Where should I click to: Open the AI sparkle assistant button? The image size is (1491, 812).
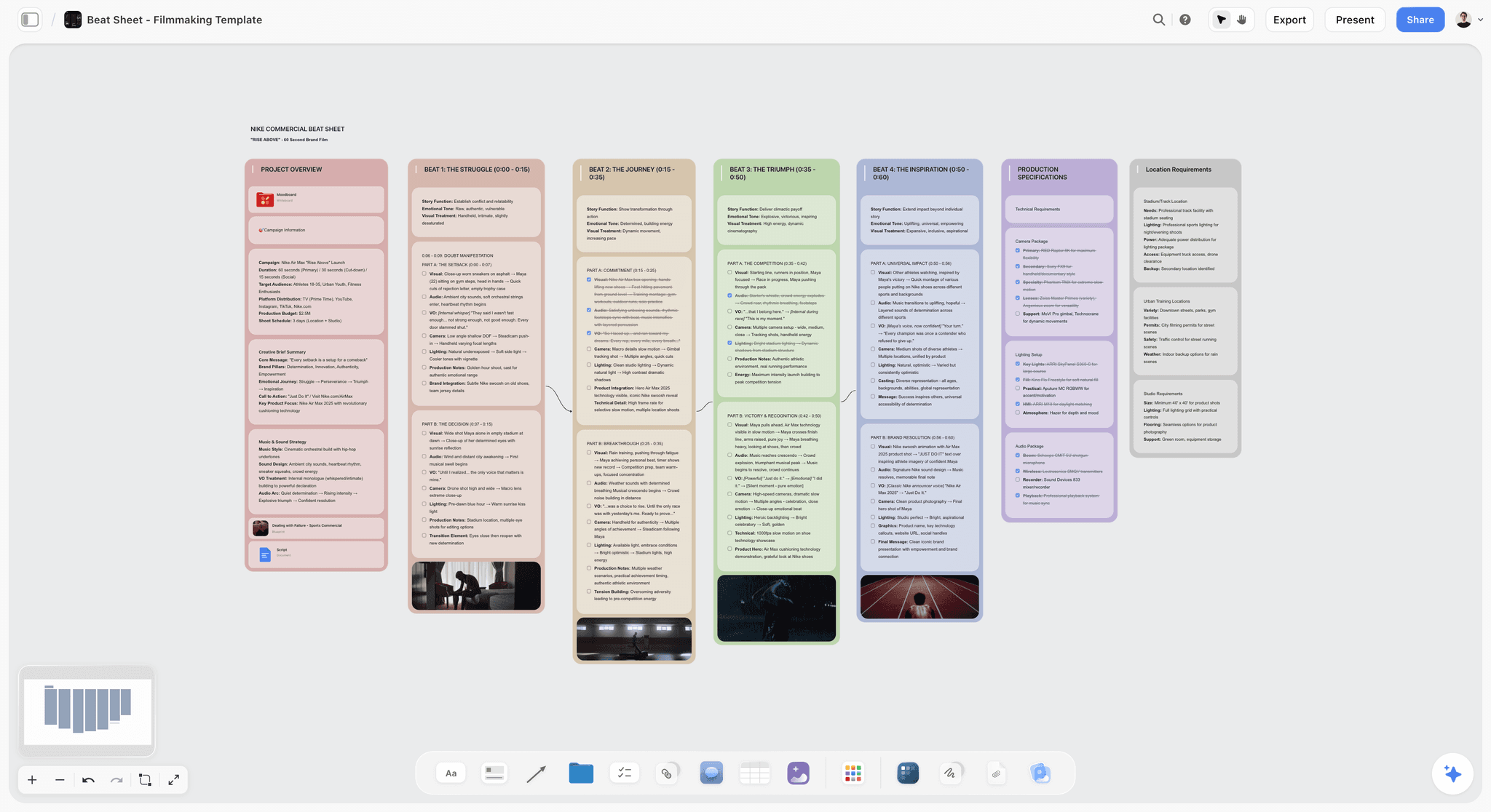[1452, 773]
